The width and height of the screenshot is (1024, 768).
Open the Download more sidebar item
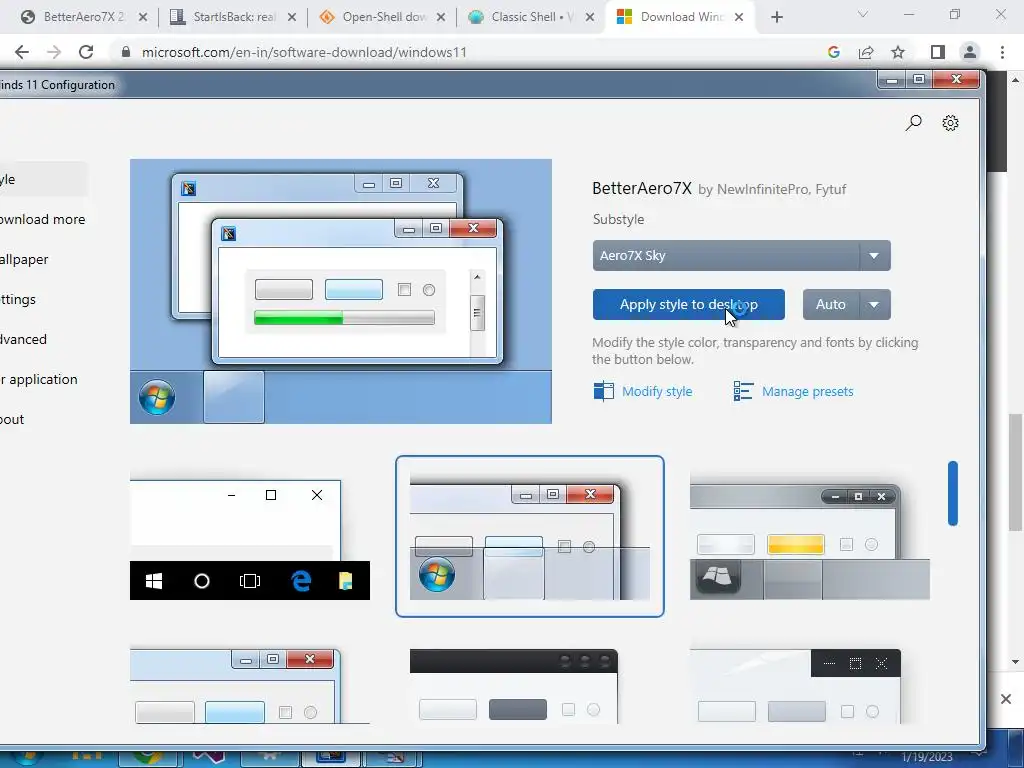42,219
